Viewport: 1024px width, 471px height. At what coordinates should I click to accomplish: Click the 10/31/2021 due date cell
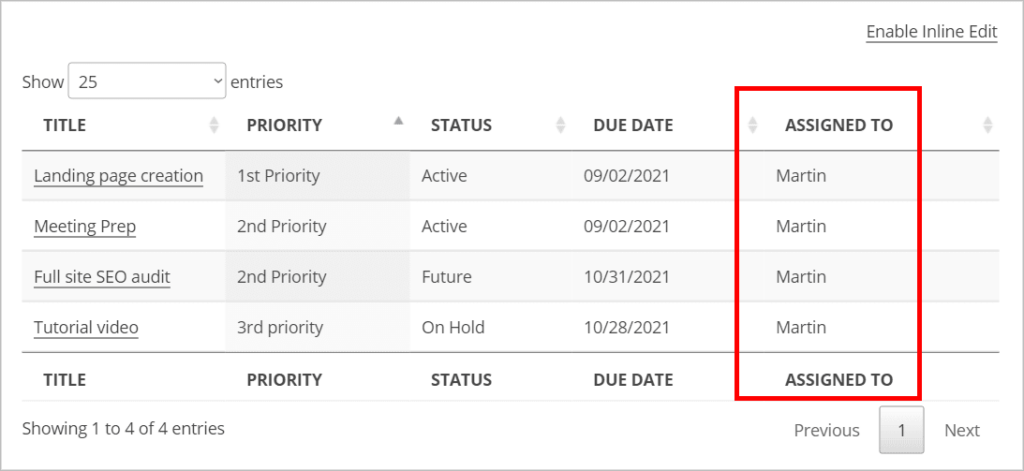click(627, 277)
